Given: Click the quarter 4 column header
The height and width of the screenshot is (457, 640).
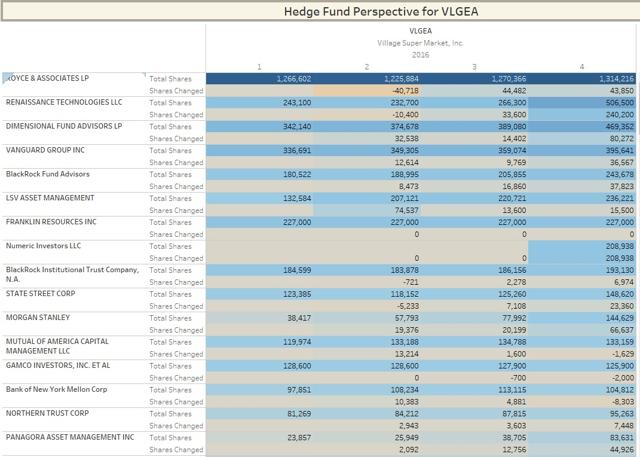Looking at the screenshot, I should pos(582,67).
